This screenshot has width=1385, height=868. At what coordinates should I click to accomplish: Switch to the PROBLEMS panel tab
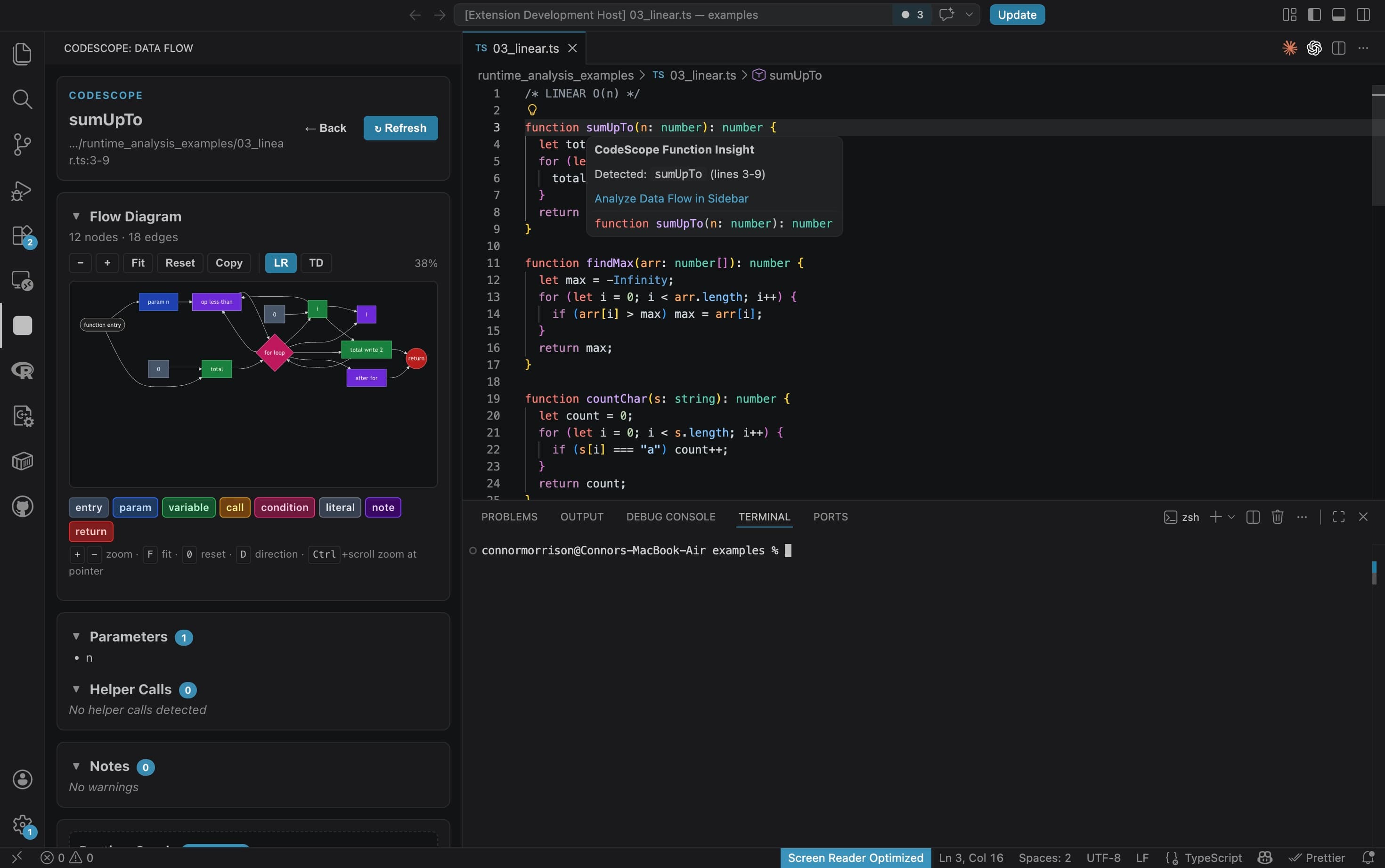point(509,517)
